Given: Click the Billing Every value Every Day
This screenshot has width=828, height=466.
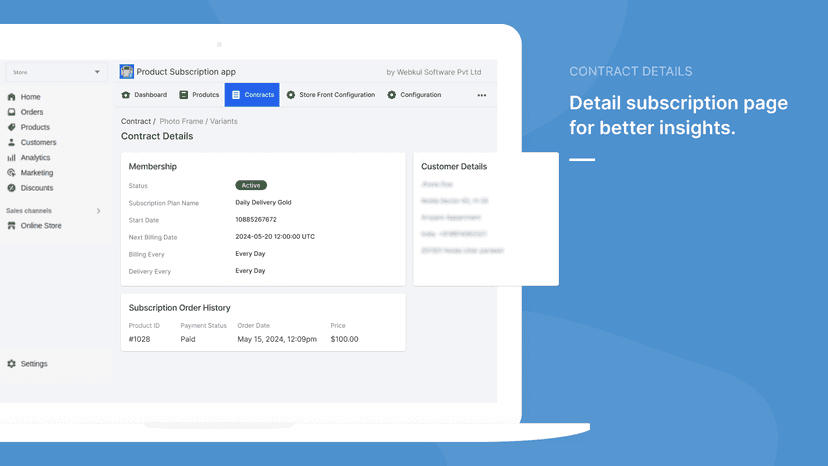Looking at the screenshot, I should [250, 254].
